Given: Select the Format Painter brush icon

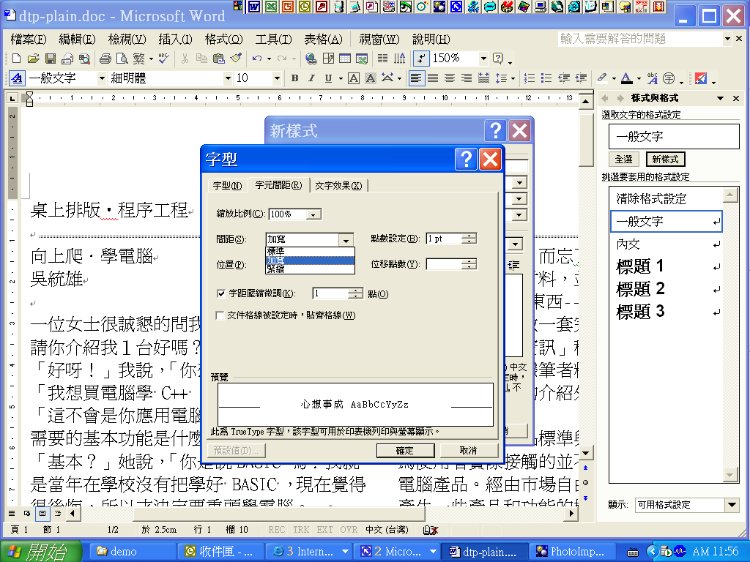Looking at the screenshot, I should coord(236,58).
